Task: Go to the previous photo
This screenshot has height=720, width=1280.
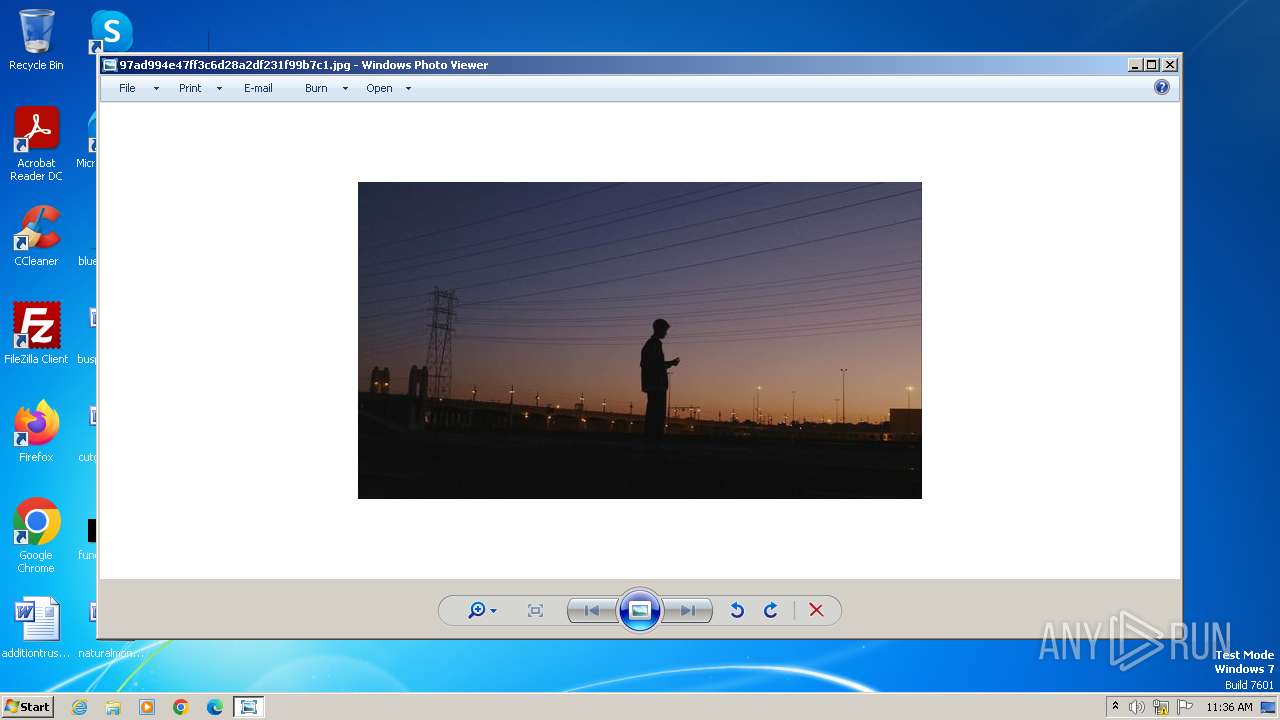Action: tap(592, 610)
